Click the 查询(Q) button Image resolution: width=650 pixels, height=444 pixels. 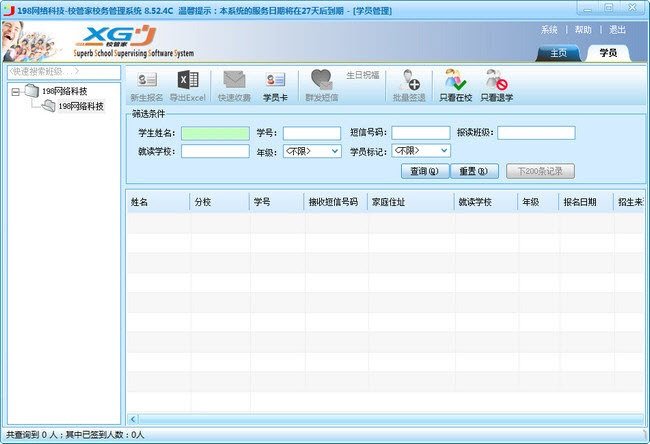(425, 171)
